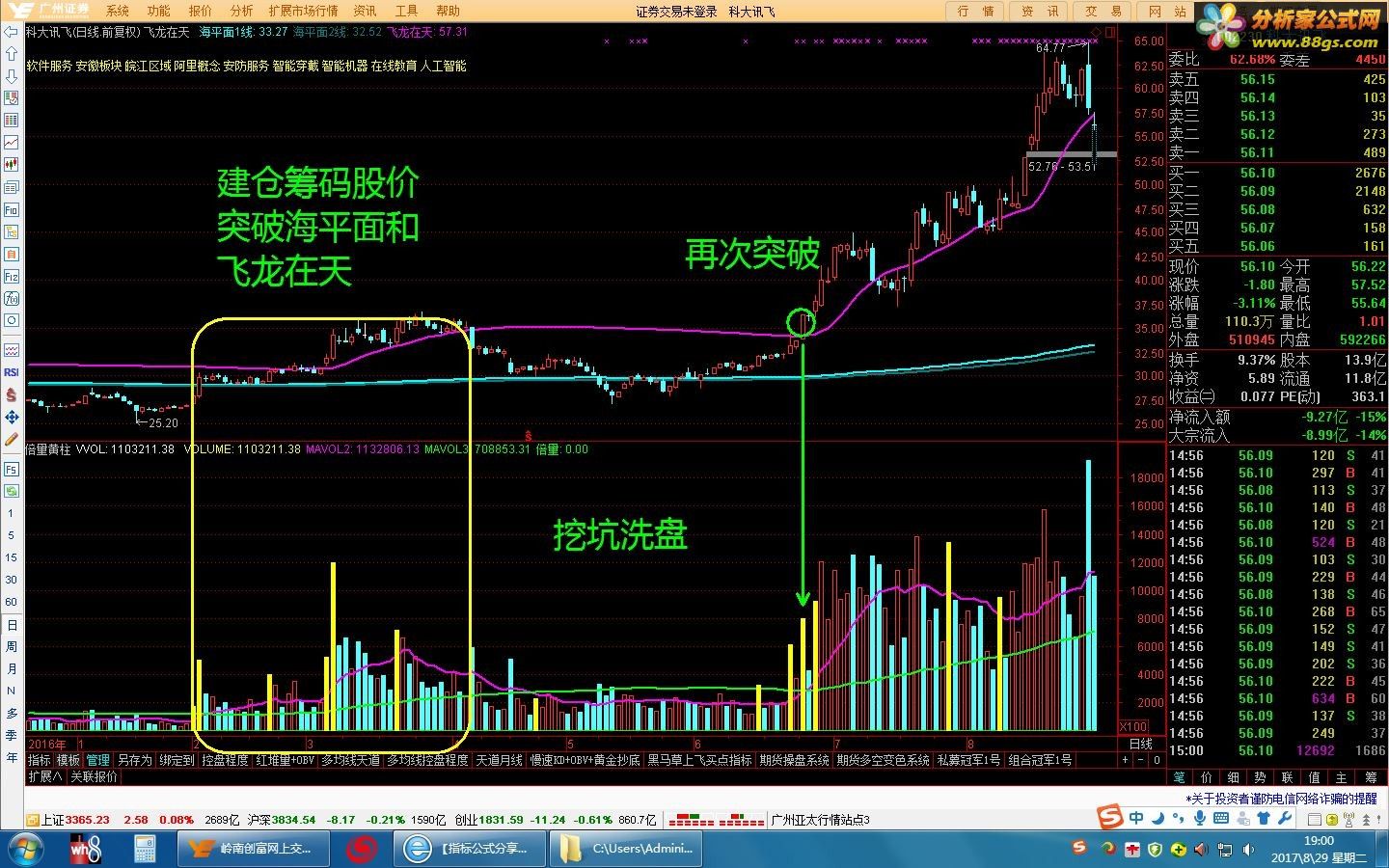Select the 季 quarterly period
This screenshot has width=1389, height=868.
coord(12,736)
